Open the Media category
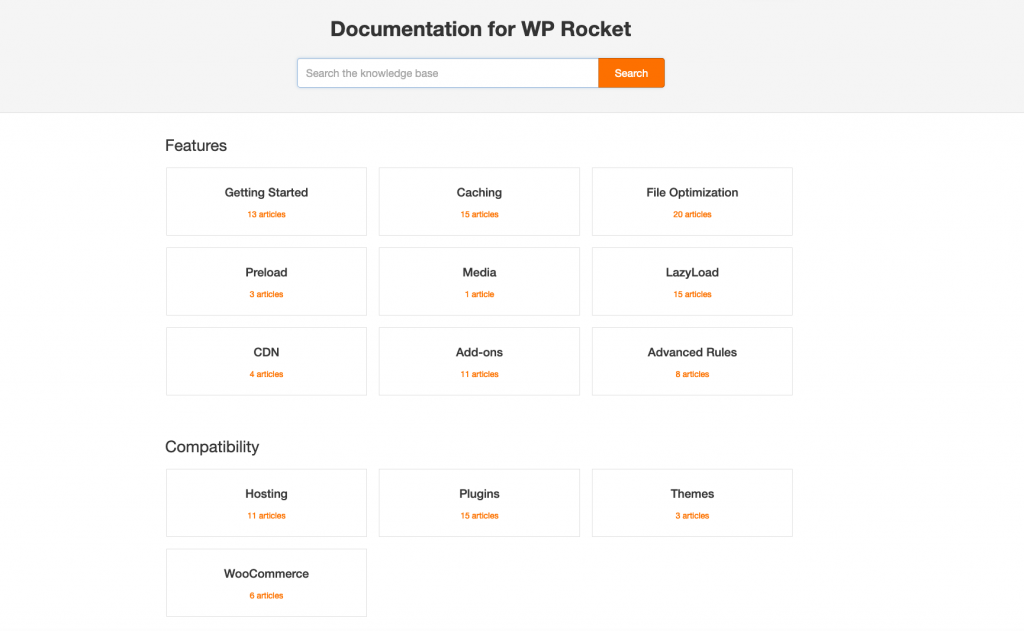1024x631 pixels. coord(479,272)
